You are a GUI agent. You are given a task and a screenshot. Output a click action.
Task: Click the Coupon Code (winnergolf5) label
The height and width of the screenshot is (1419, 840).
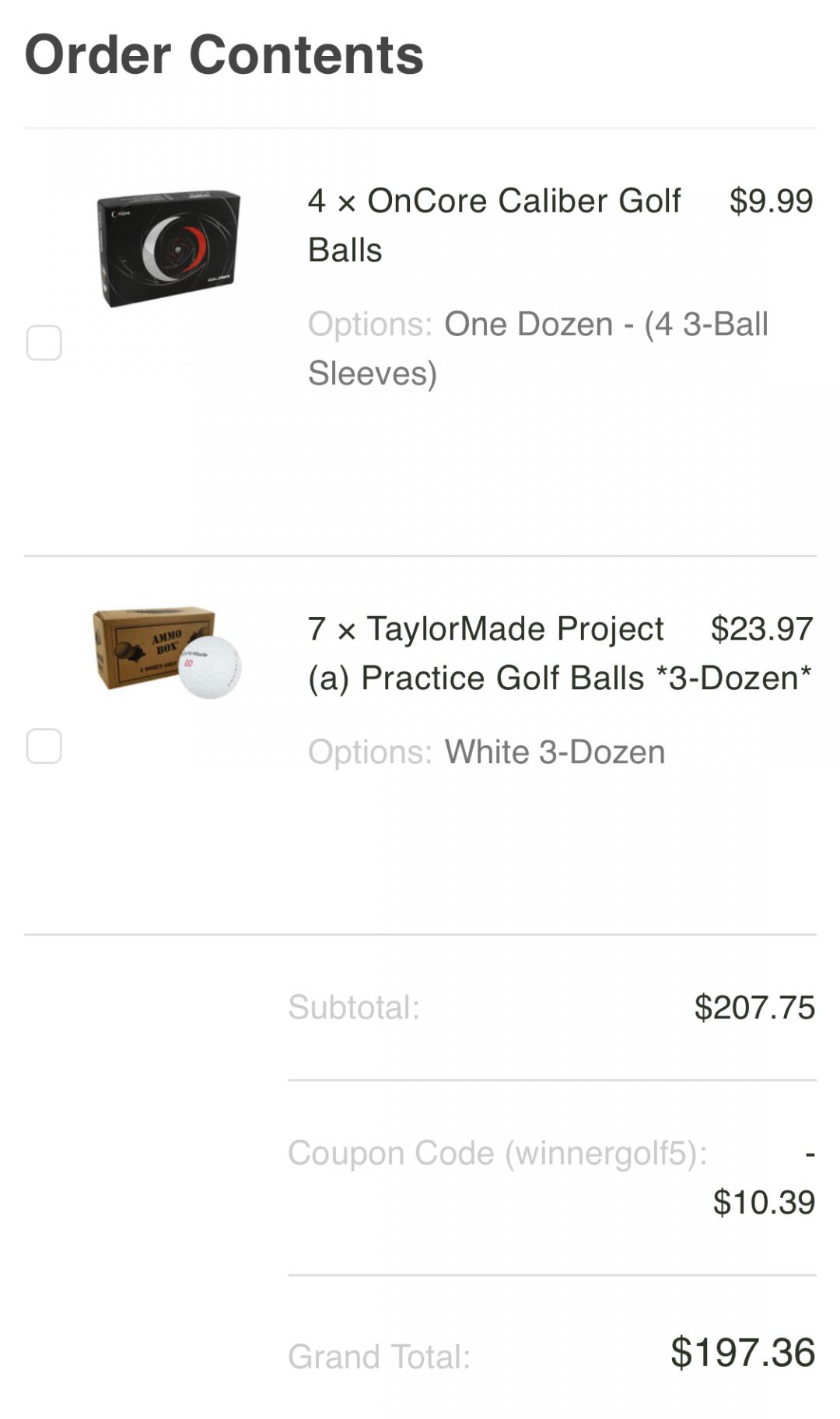coord(498,1153)
